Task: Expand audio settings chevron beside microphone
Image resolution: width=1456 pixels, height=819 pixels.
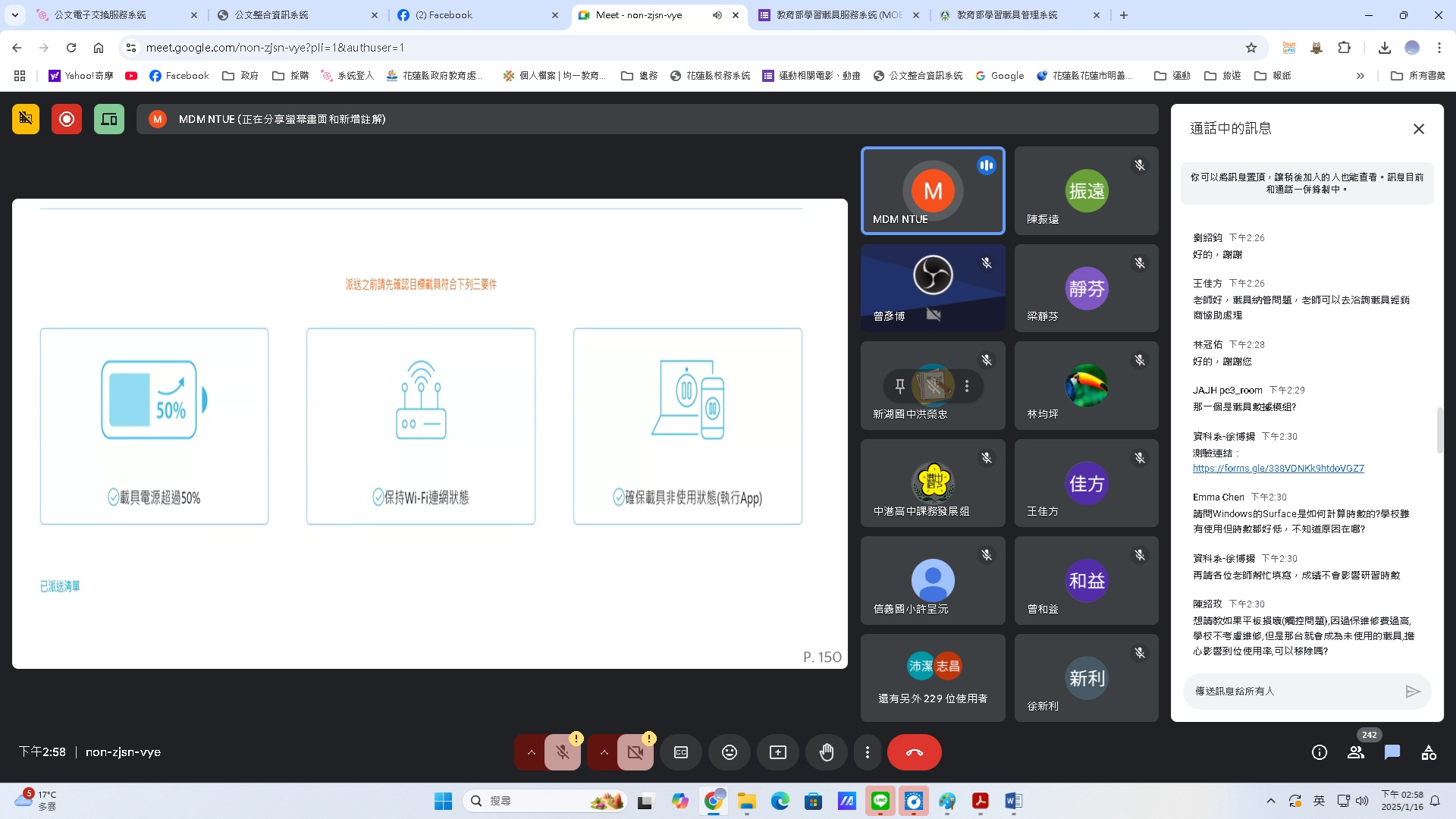Action: (532, 752)
